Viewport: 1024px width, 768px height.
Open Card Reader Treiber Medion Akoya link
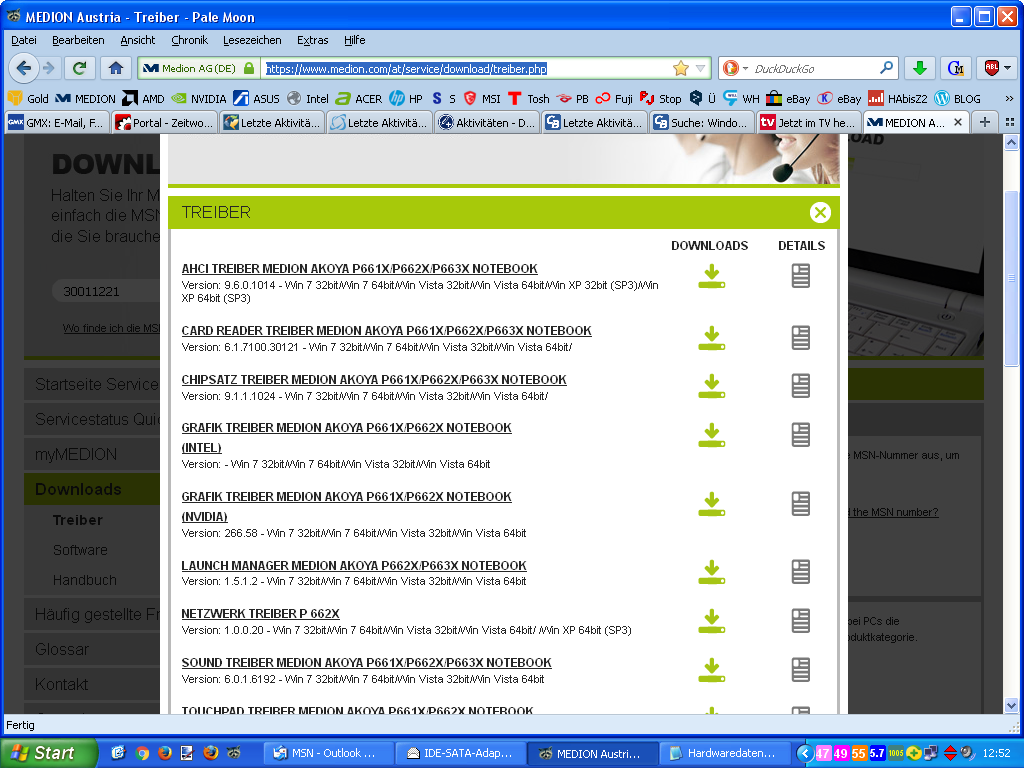click(386, 330)
